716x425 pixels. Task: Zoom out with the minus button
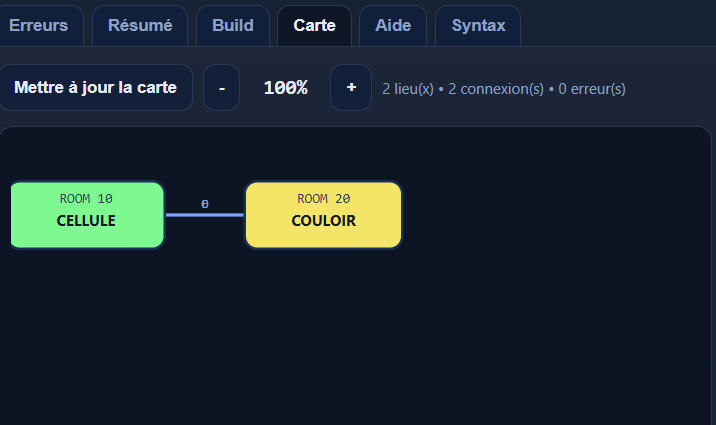tap(221, 88)
